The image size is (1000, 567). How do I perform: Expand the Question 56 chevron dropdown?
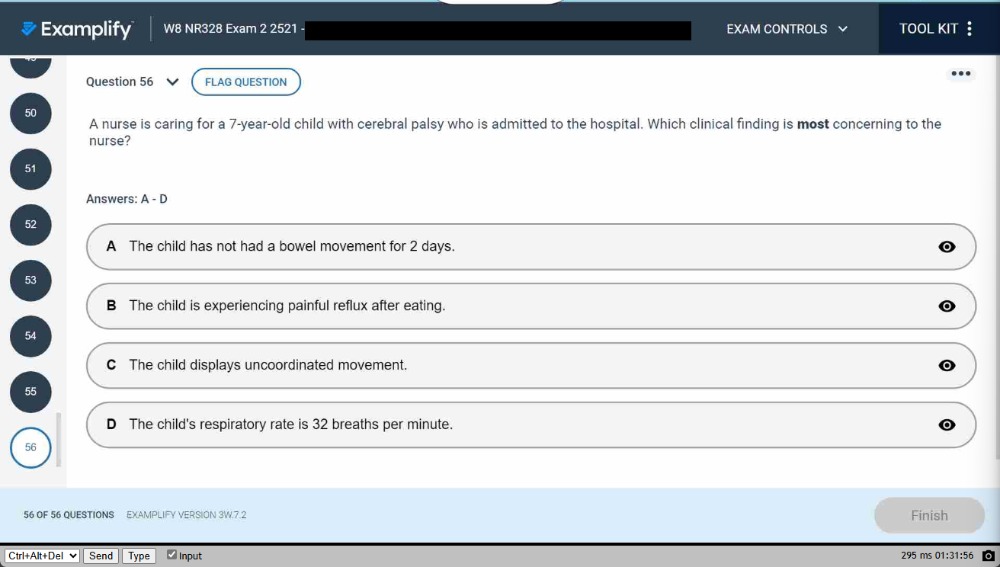172,82
